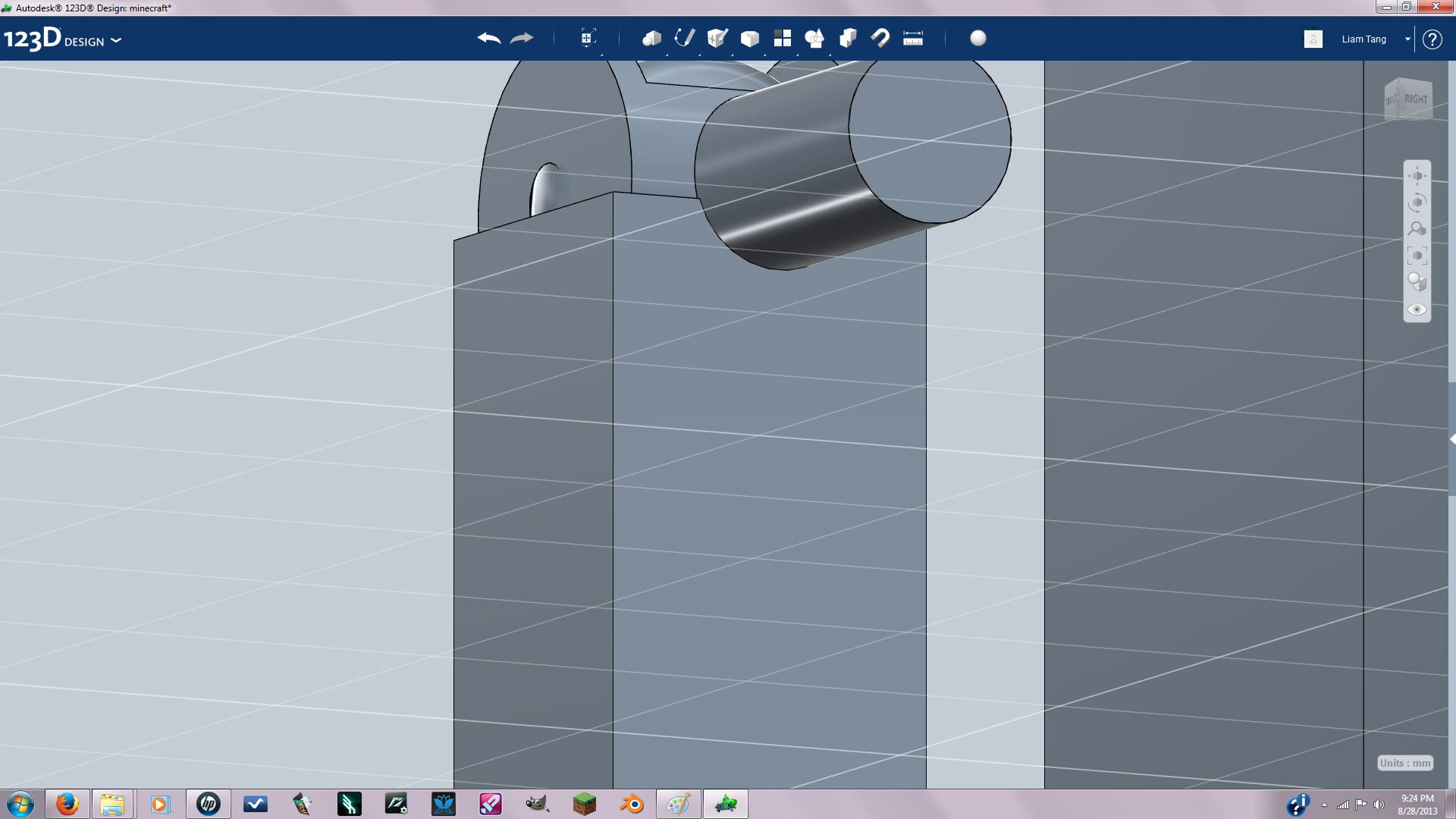1456x819 pixels.
Task: Open the clock showing 9:24 PM
Action: (x=1417, y=805)
